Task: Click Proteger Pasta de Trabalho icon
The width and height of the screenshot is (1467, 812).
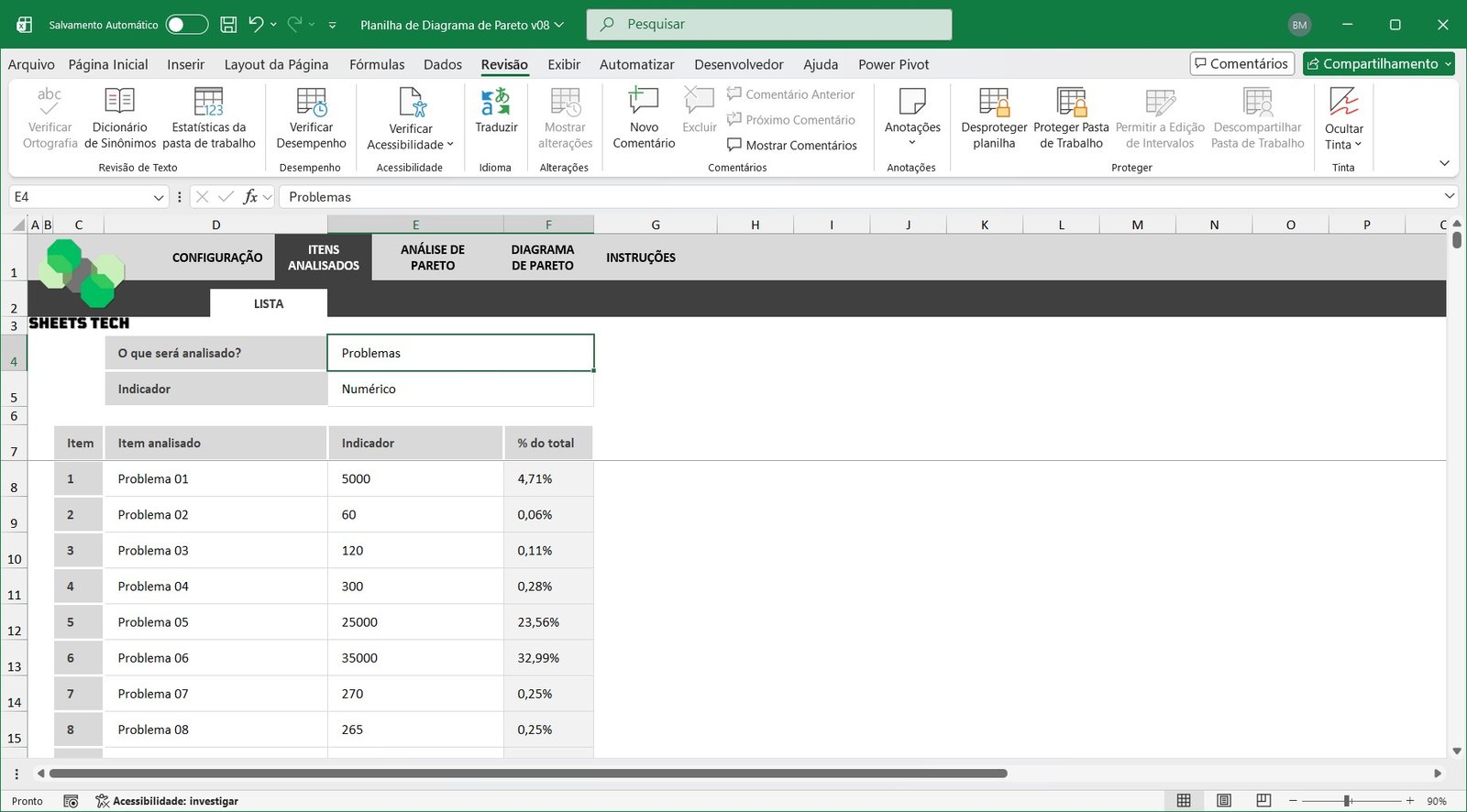Action: (1071, 102)
